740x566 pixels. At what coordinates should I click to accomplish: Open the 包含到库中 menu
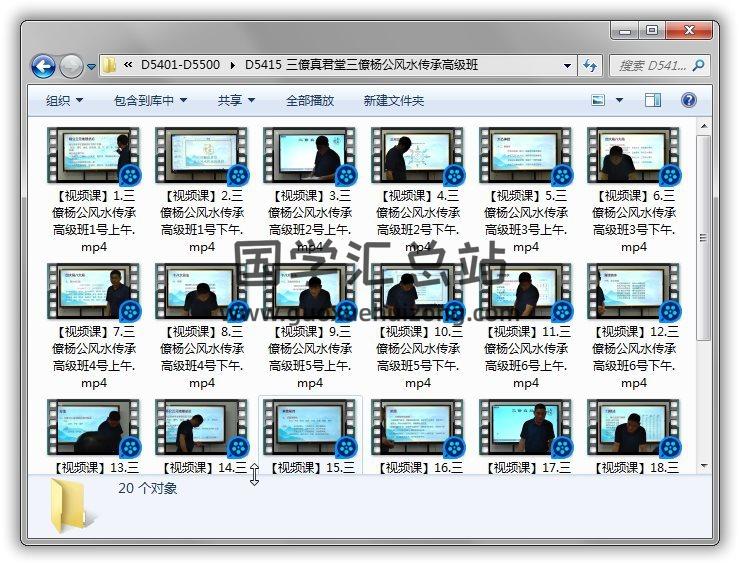click(150, 100)
